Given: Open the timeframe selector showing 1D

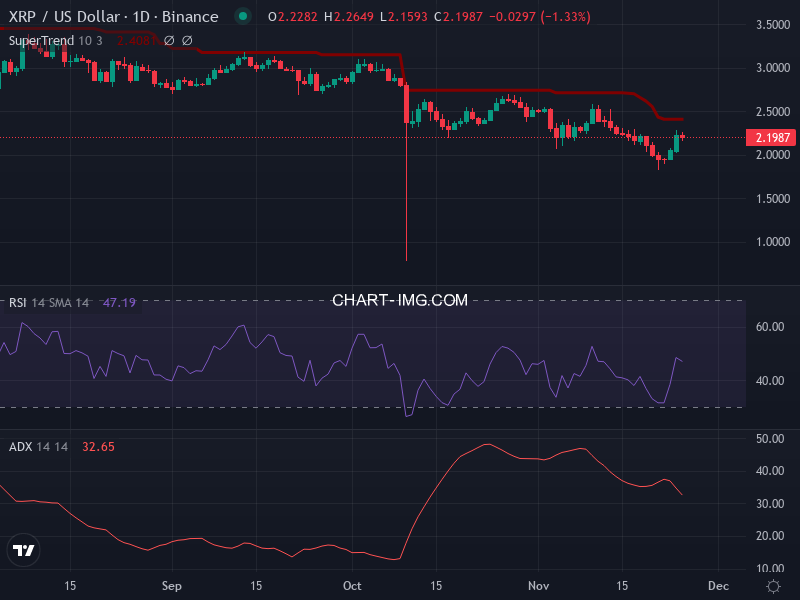Looking at the screenshot, I should point(140,16).
